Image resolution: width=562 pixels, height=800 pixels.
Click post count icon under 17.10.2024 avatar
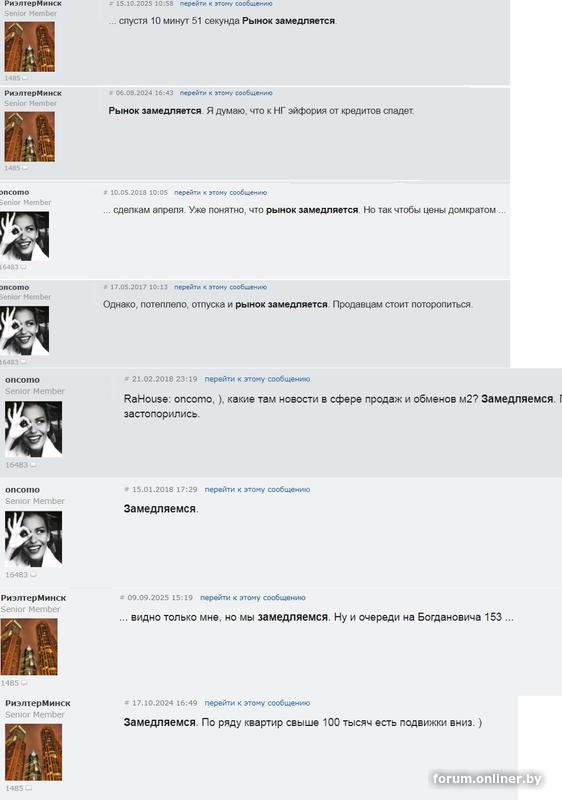29,788
